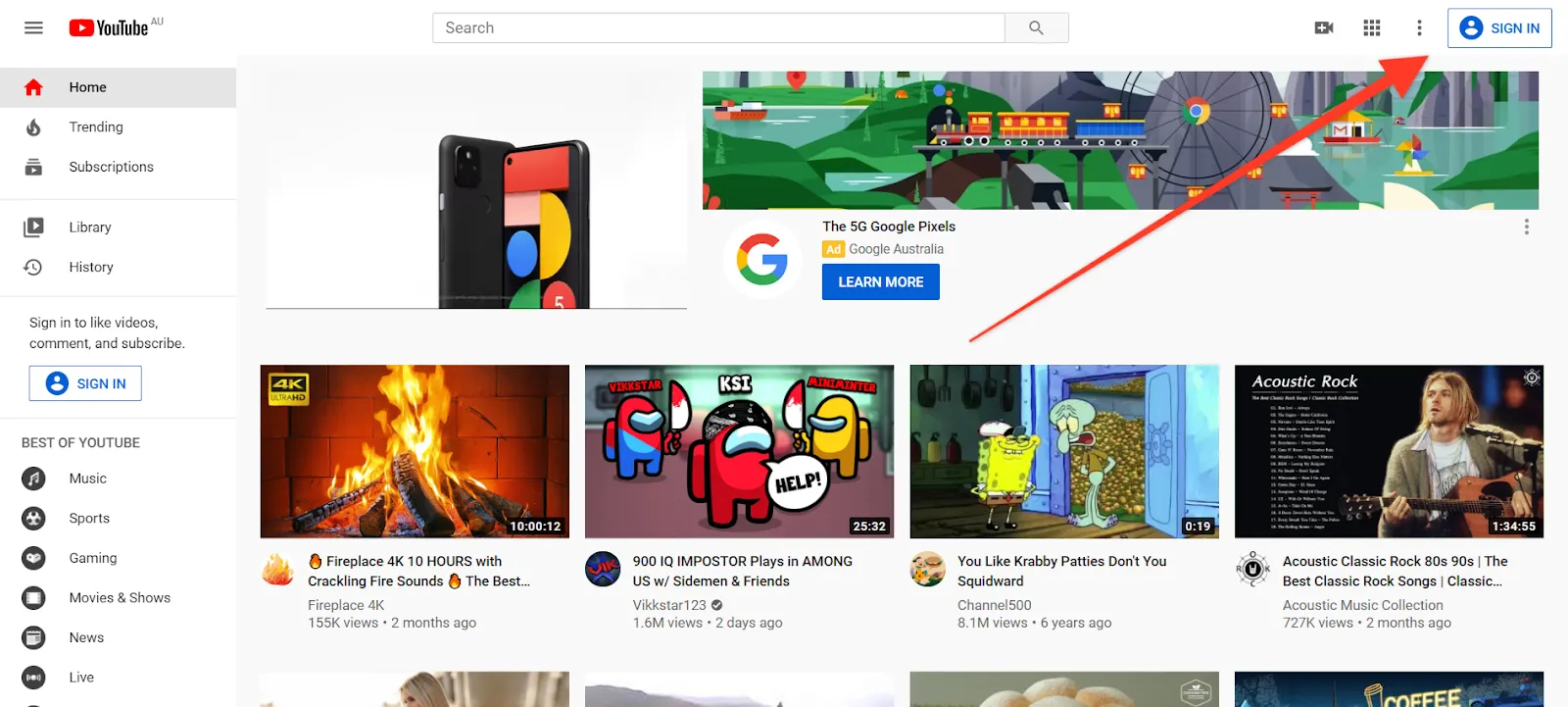Click the search magnifier button
The image size is (1568, 707).
tap(1036, 27)
